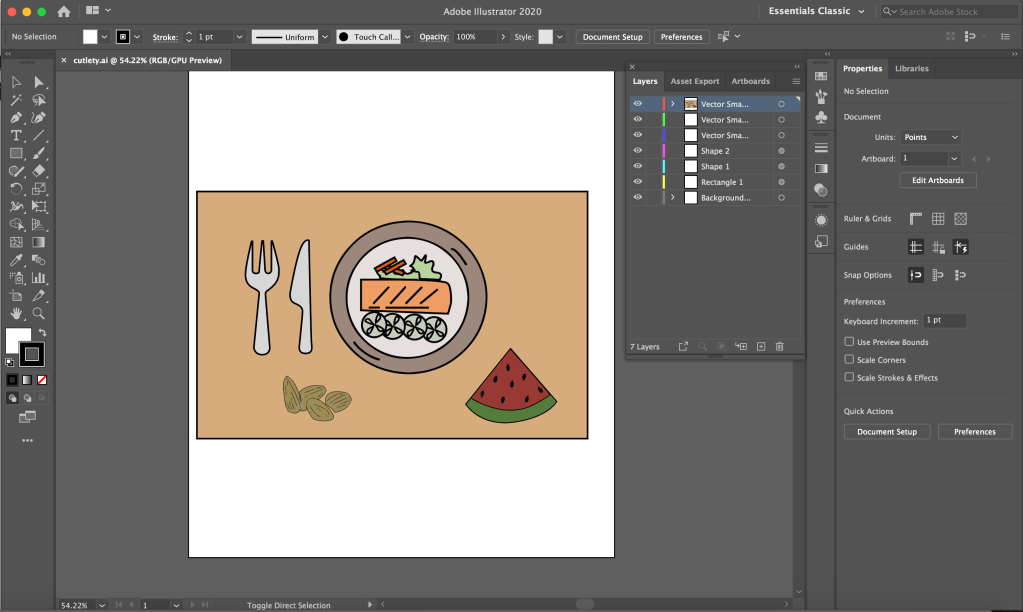This screenshot has height=612, width=1023.
Task: Switch to the Asset Export tab
Action: pos(694,81)
